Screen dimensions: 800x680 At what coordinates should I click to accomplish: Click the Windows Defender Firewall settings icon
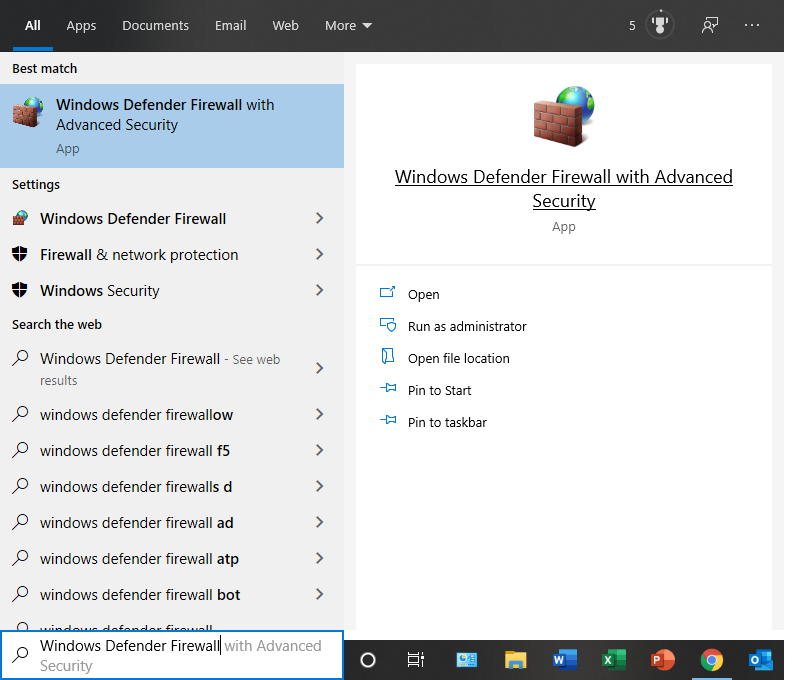pyautogui.click(x=20, y=218)
